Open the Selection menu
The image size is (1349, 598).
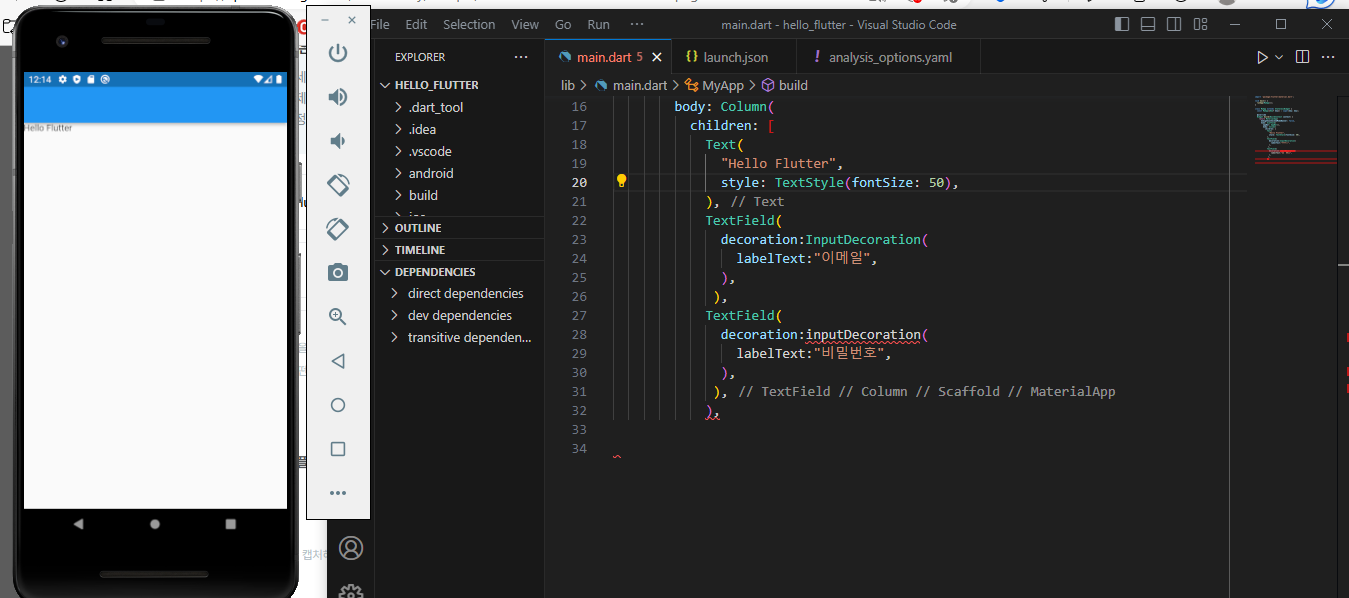[x=469, y=24]
